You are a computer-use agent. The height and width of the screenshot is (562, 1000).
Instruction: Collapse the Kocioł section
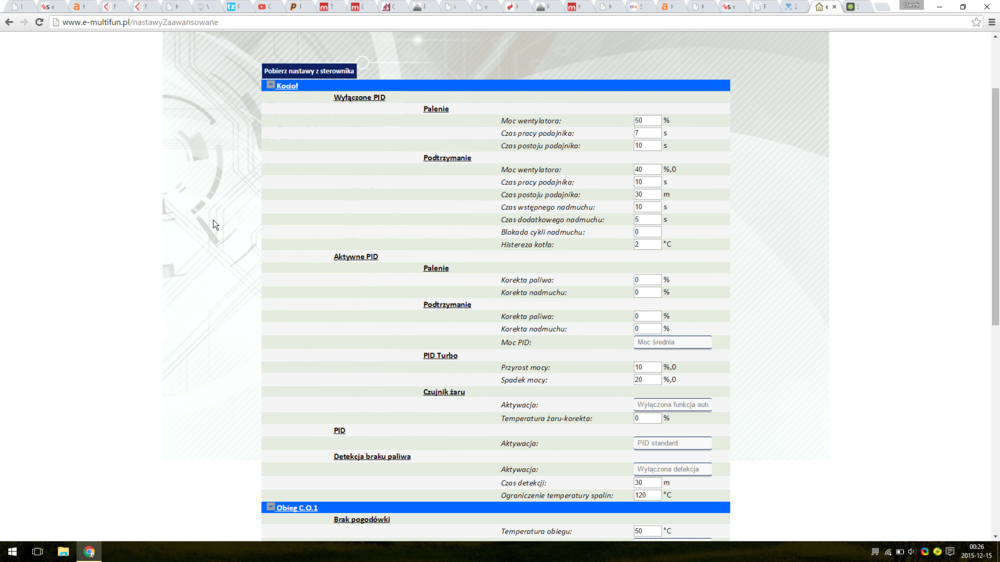270,86
